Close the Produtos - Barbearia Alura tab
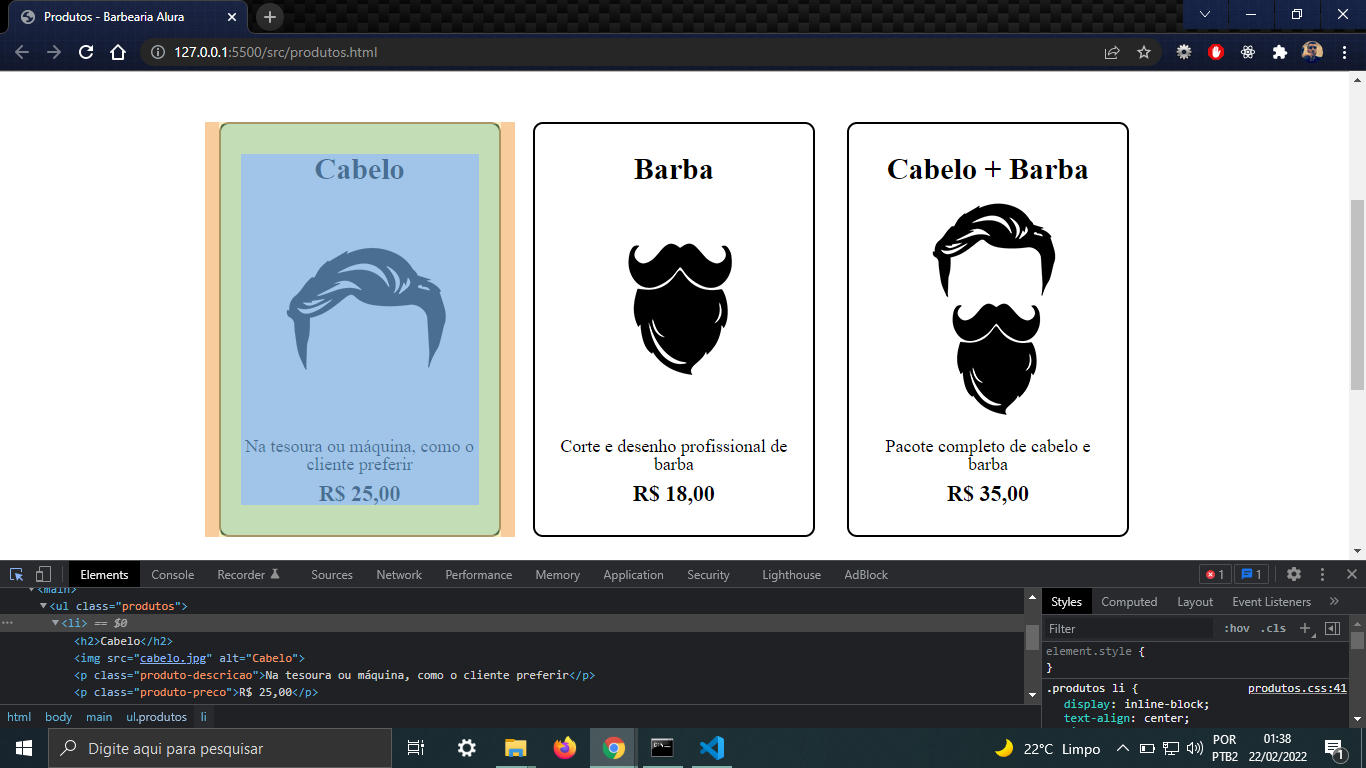Screen dimensions: 1366x768 pos(232,17)
